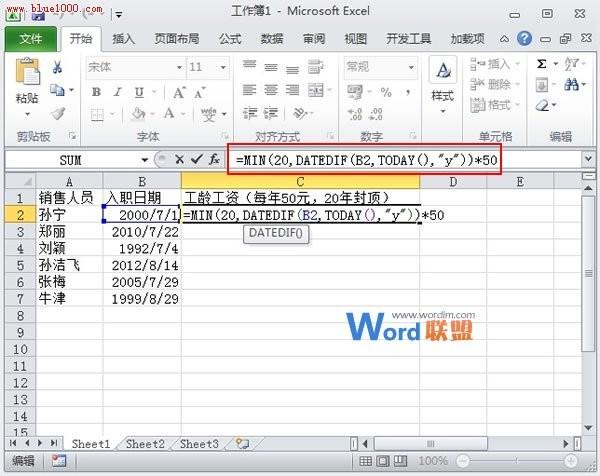Expand the formula bar

589,159
